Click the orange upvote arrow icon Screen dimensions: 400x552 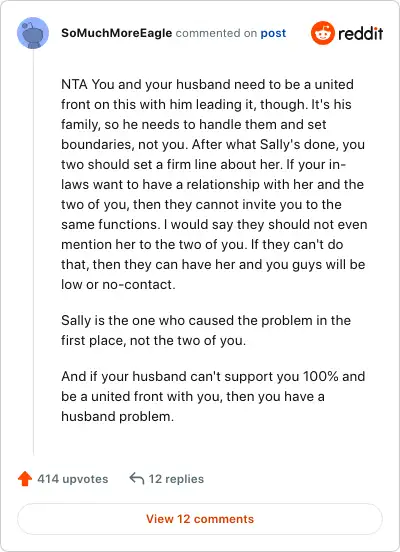coord(25,479)
